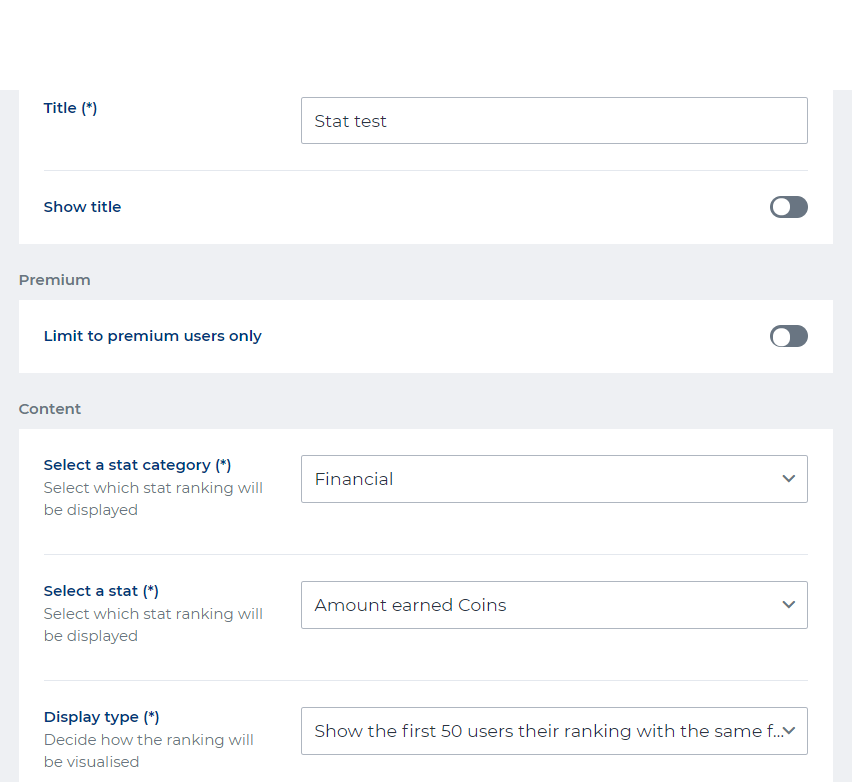Click the "Limit to premium users only" label

[x=152, y=336]
